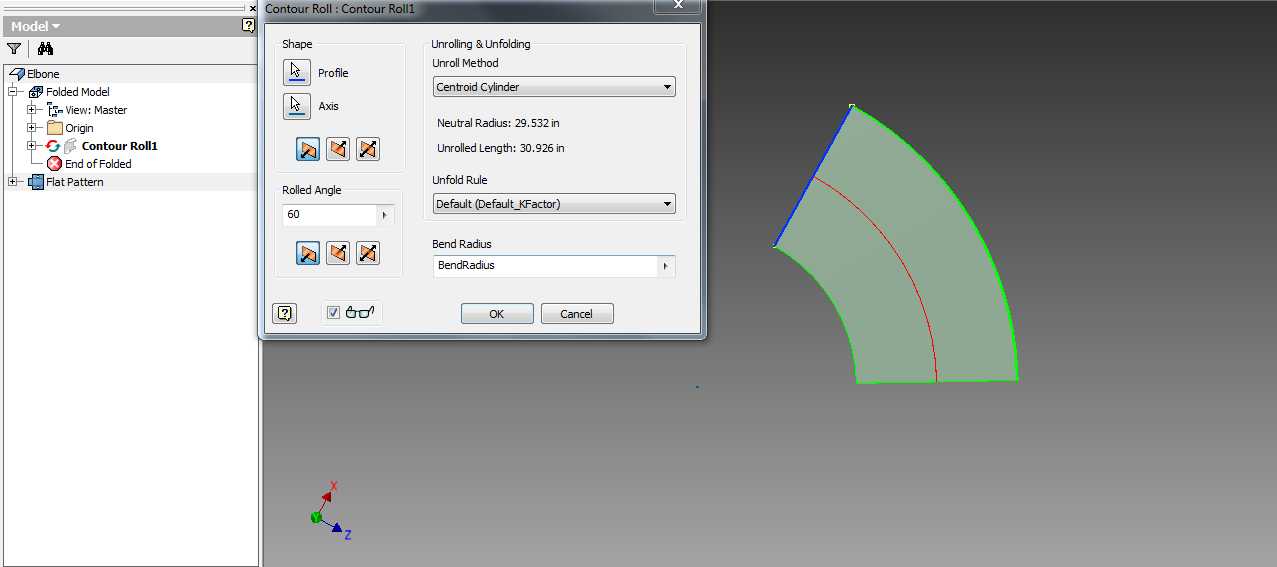Select End of Folded label
1277x567 pixels.
click(x=99, y=164)
